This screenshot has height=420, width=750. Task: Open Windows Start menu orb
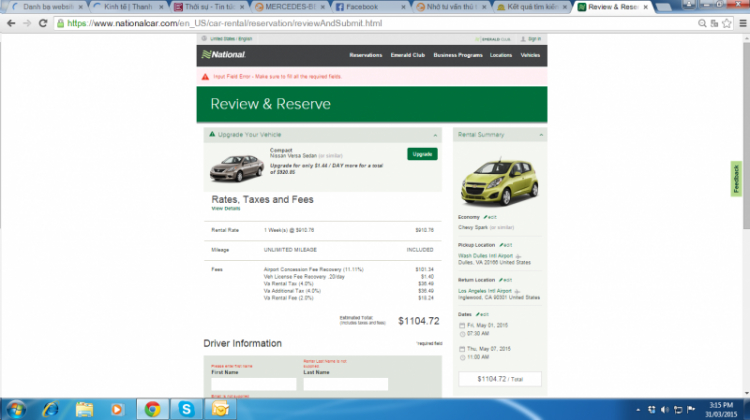16,409
